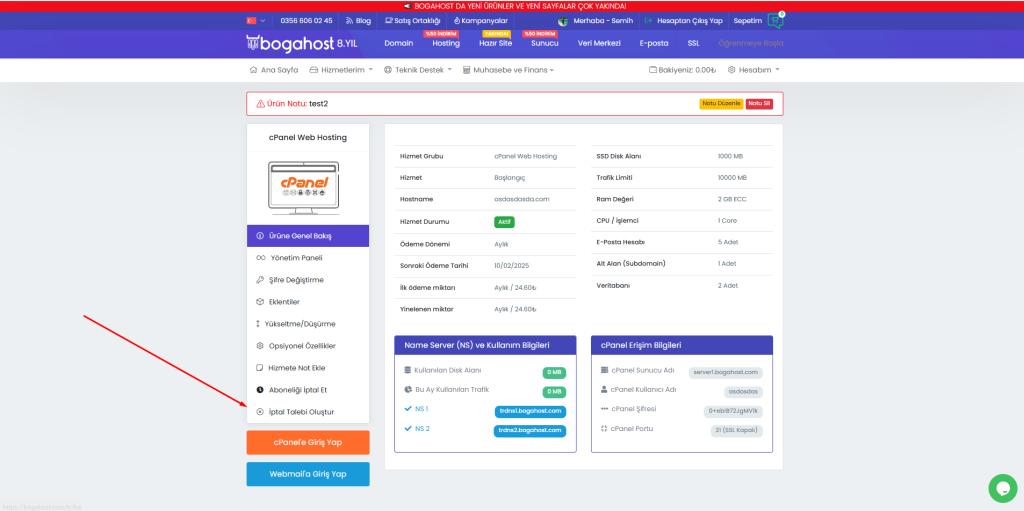
Task: Click the SSD Disk Alanı value 1000 MB
Action: pyautogui.click(x=730, y=157)
